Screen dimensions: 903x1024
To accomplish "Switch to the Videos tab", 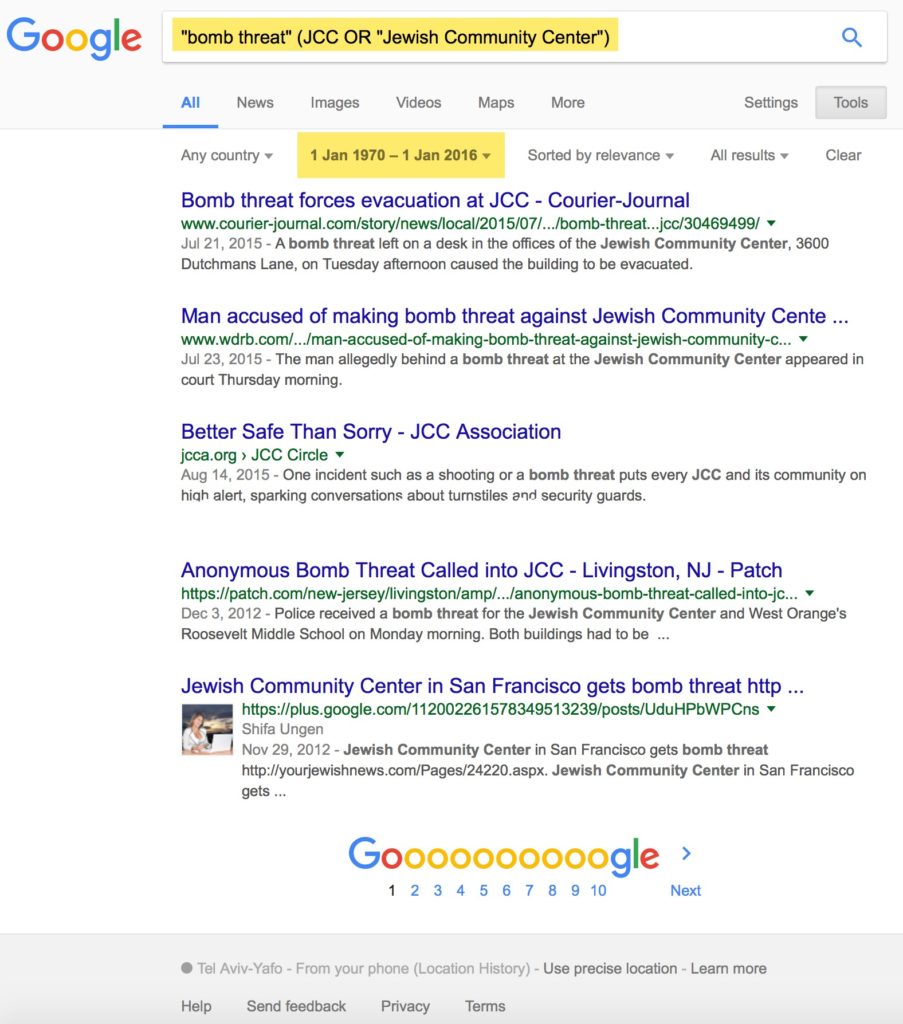I will (x=418, y=103).
